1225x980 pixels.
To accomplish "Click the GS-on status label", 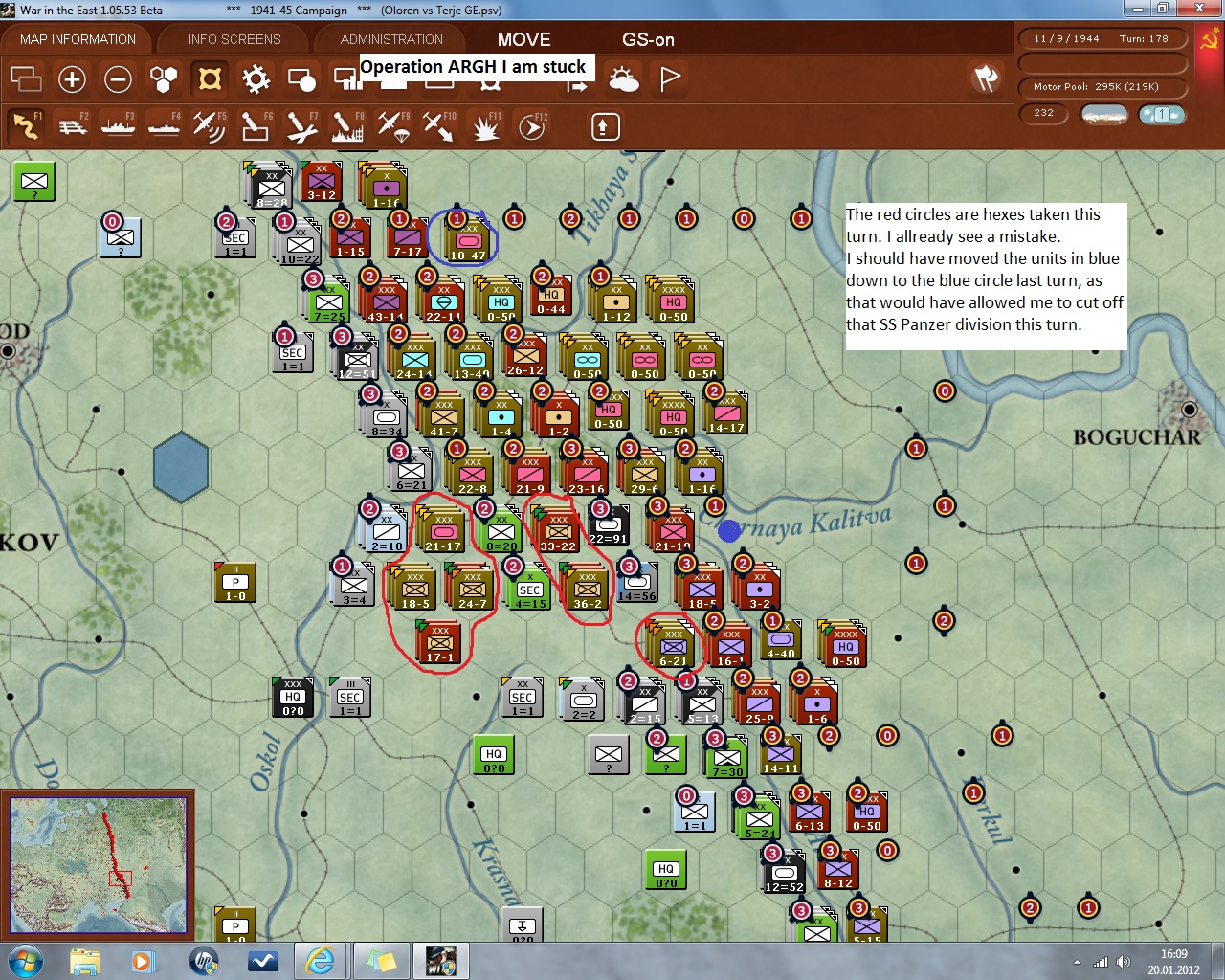I will (x=648, y=39).
